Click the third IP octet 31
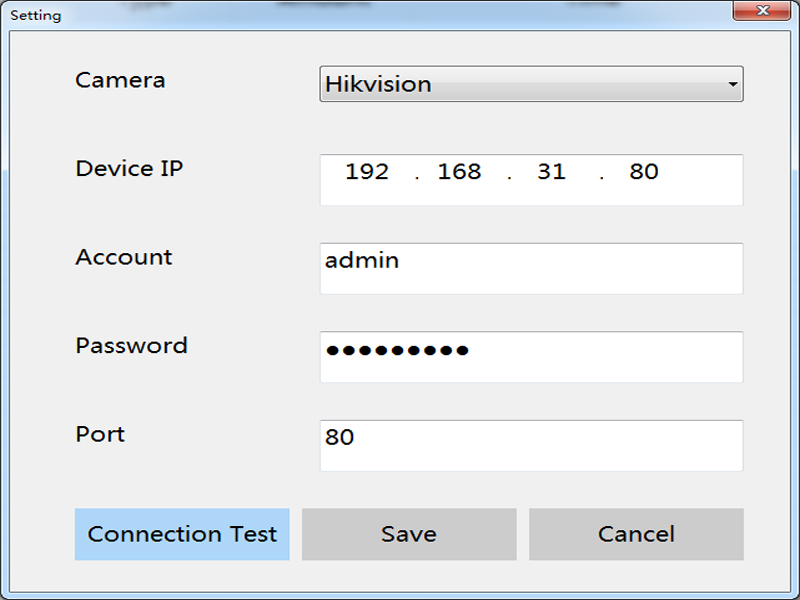 coord(552,172)
